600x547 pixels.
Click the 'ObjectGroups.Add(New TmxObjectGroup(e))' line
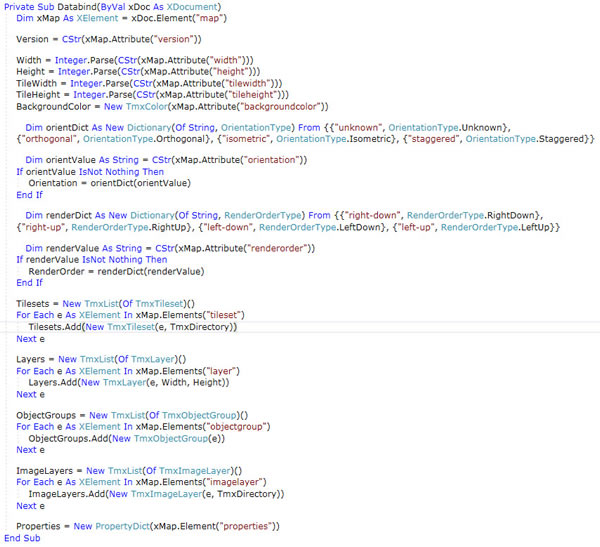(x=127, y=438)
